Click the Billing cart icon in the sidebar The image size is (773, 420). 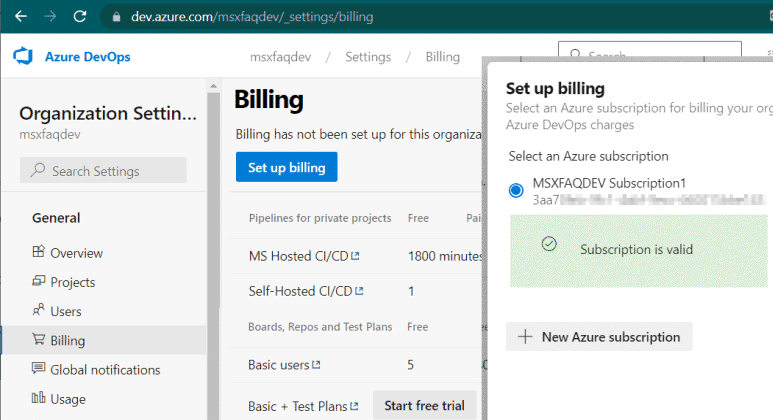38,339
